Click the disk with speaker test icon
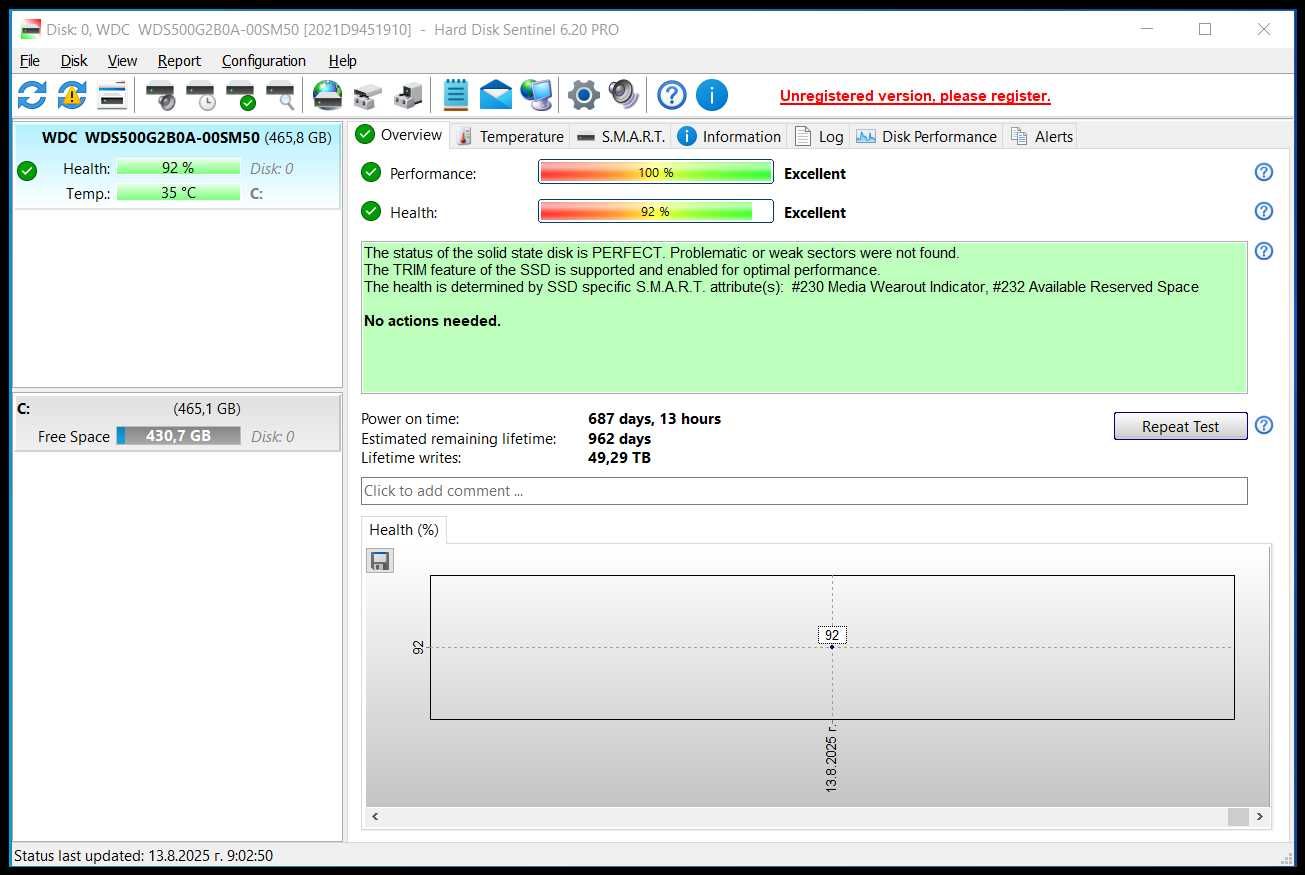1305x875 pixels. (x=160, y=95)
